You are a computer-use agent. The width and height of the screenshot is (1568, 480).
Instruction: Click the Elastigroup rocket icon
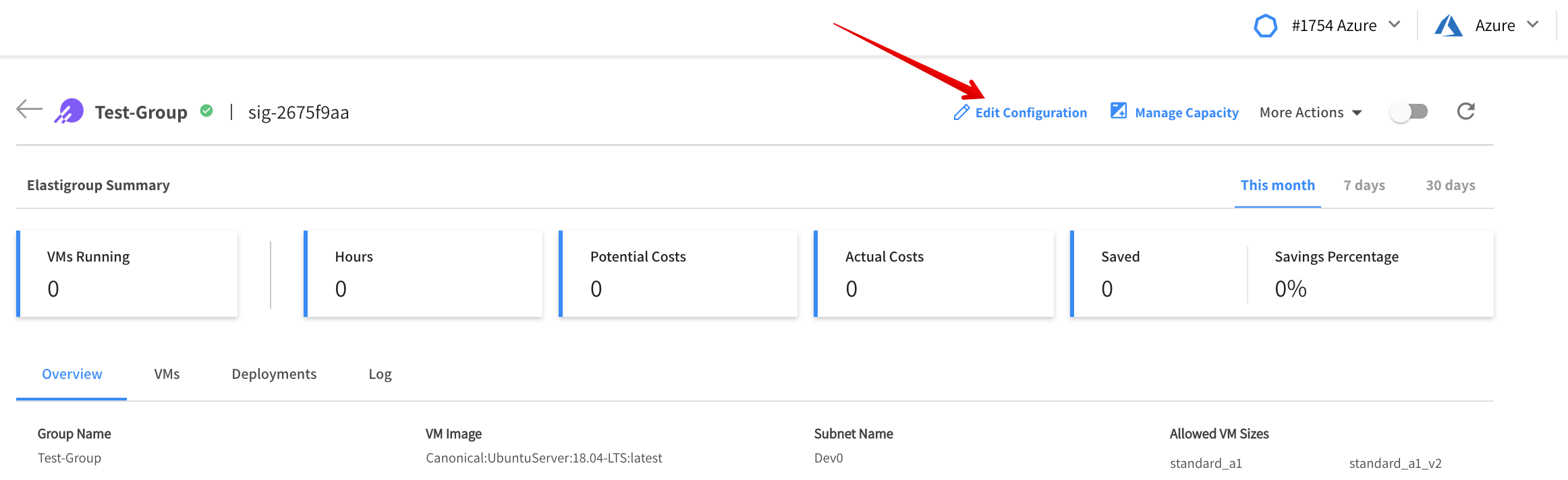tap(69, 111)
